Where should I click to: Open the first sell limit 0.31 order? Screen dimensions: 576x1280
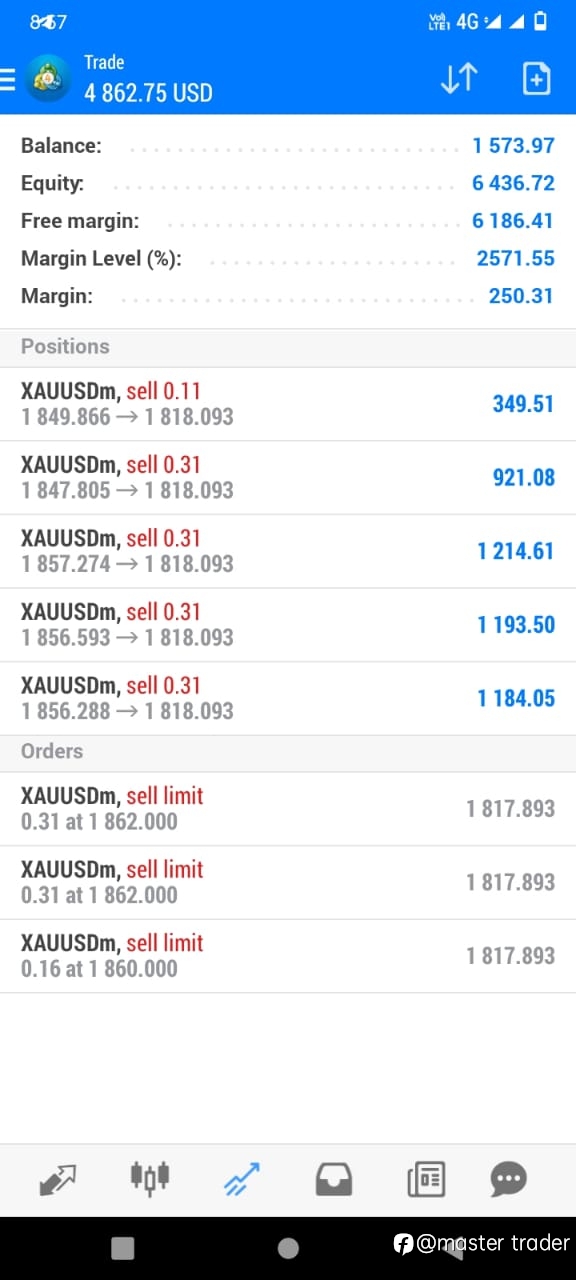click(288, 809)
